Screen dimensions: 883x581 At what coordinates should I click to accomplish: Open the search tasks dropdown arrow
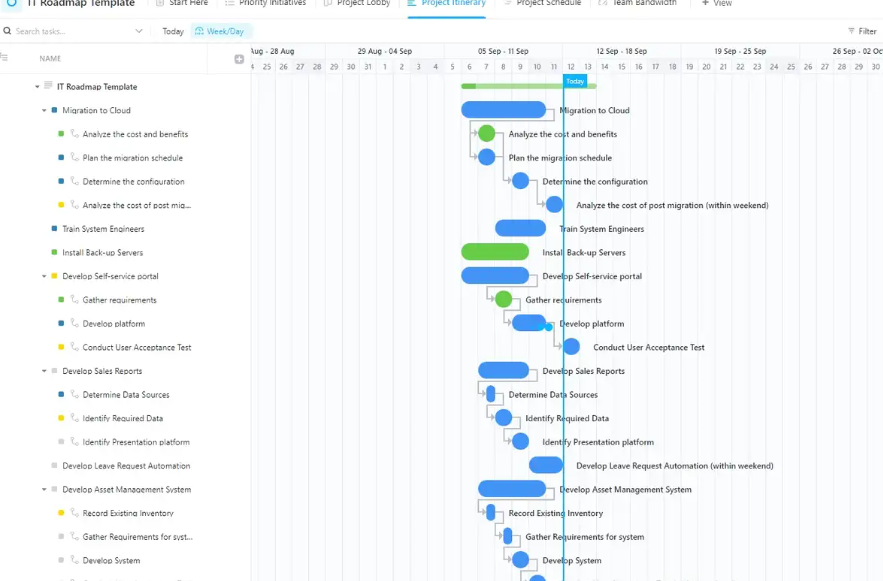[x=139, y=31]
